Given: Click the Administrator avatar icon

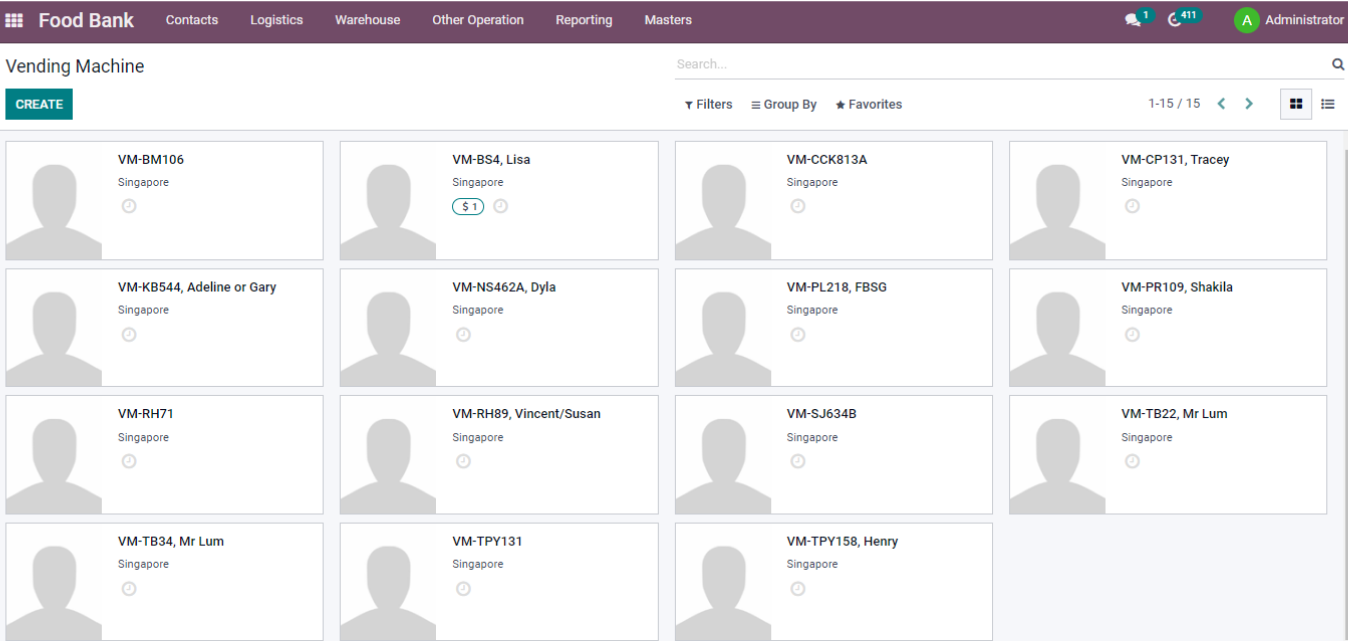Looking at the screenshot, I should [1246, 20].
